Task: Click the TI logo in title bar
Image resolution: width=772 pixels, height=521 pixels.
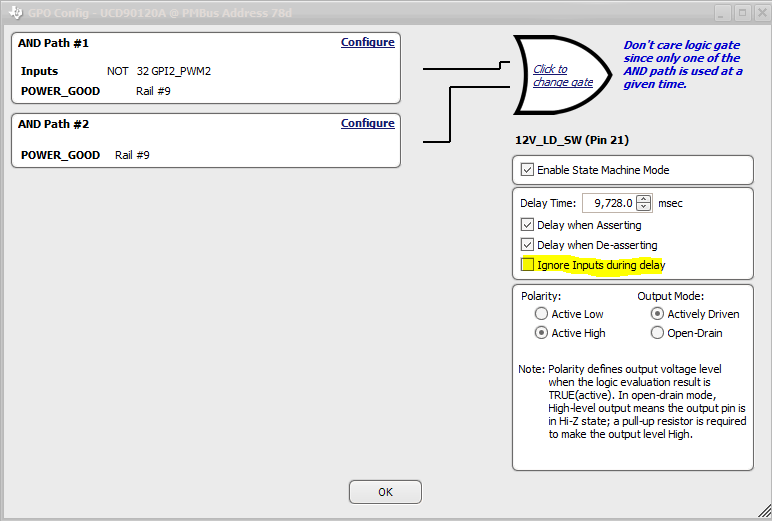Action: [16, 13]
